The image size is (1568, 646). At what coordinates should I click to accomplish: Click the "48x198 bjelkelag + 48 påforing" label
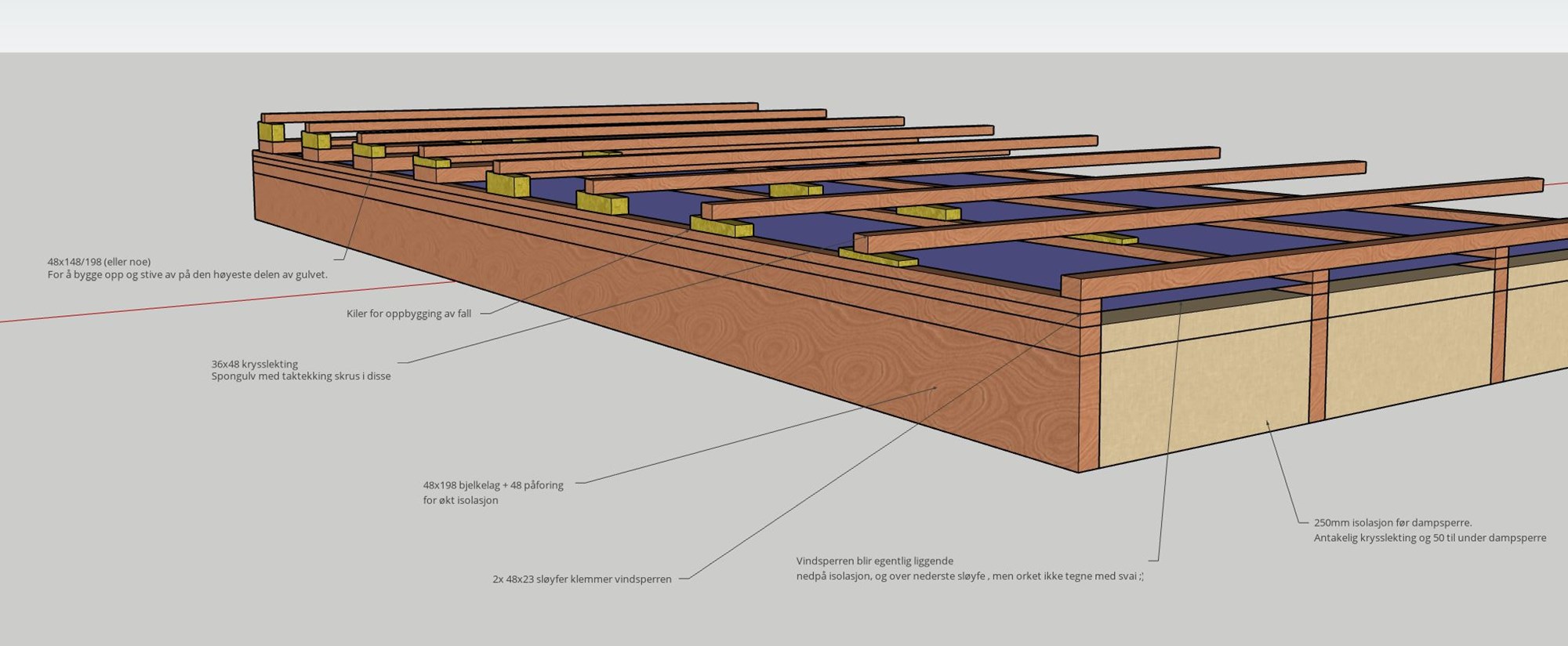click(492, 485)
